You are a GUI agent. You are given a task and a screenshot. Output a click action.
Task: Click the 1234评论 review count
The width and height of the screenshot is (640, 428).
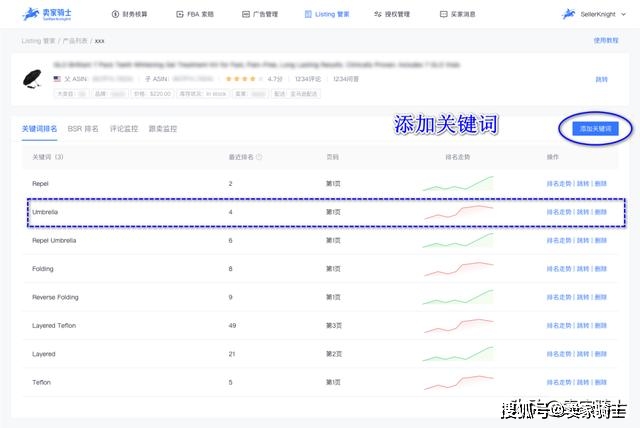pyautogui.click(x=308, y=79)
